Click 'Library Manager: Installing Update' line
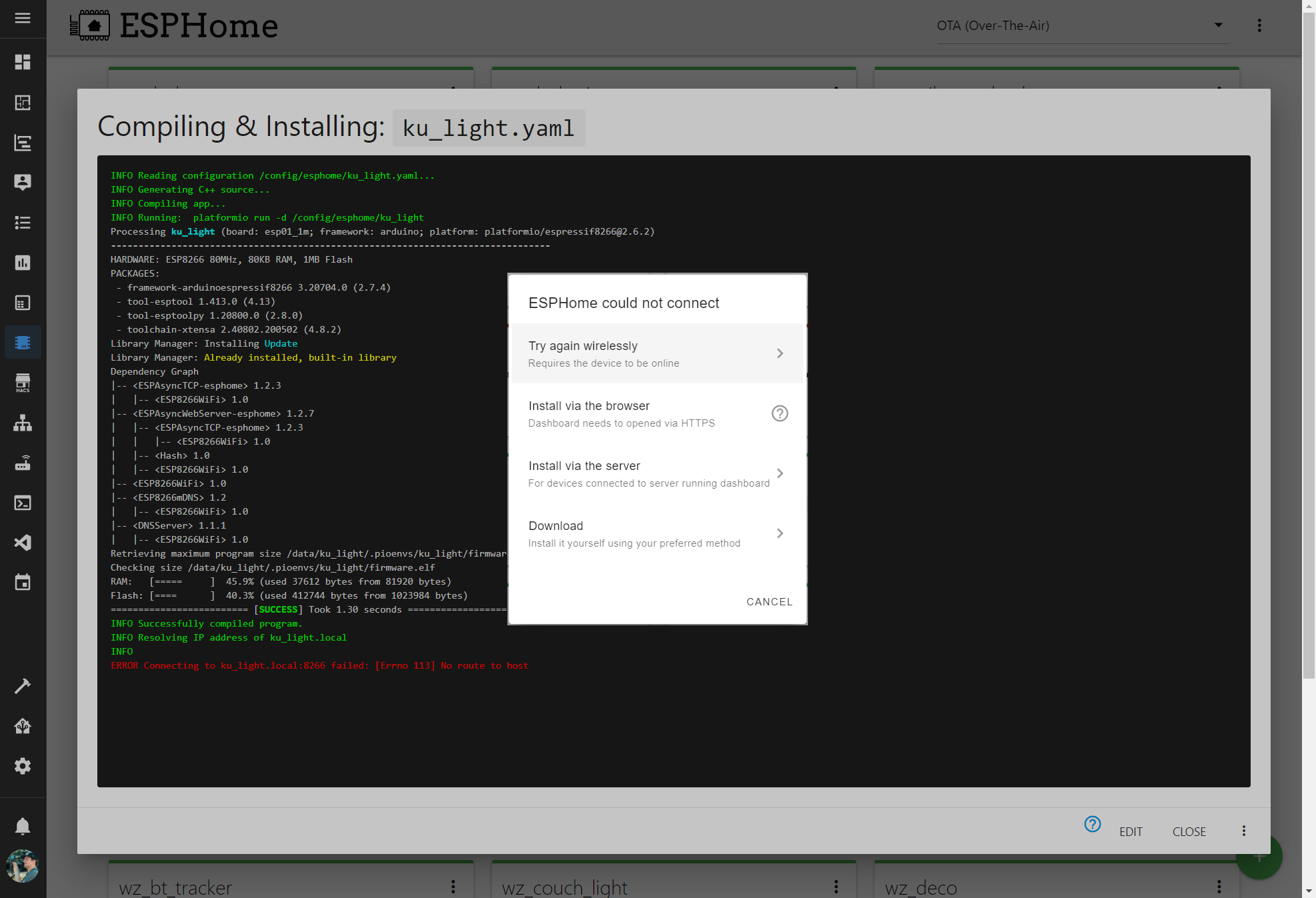 pos(204,343)
